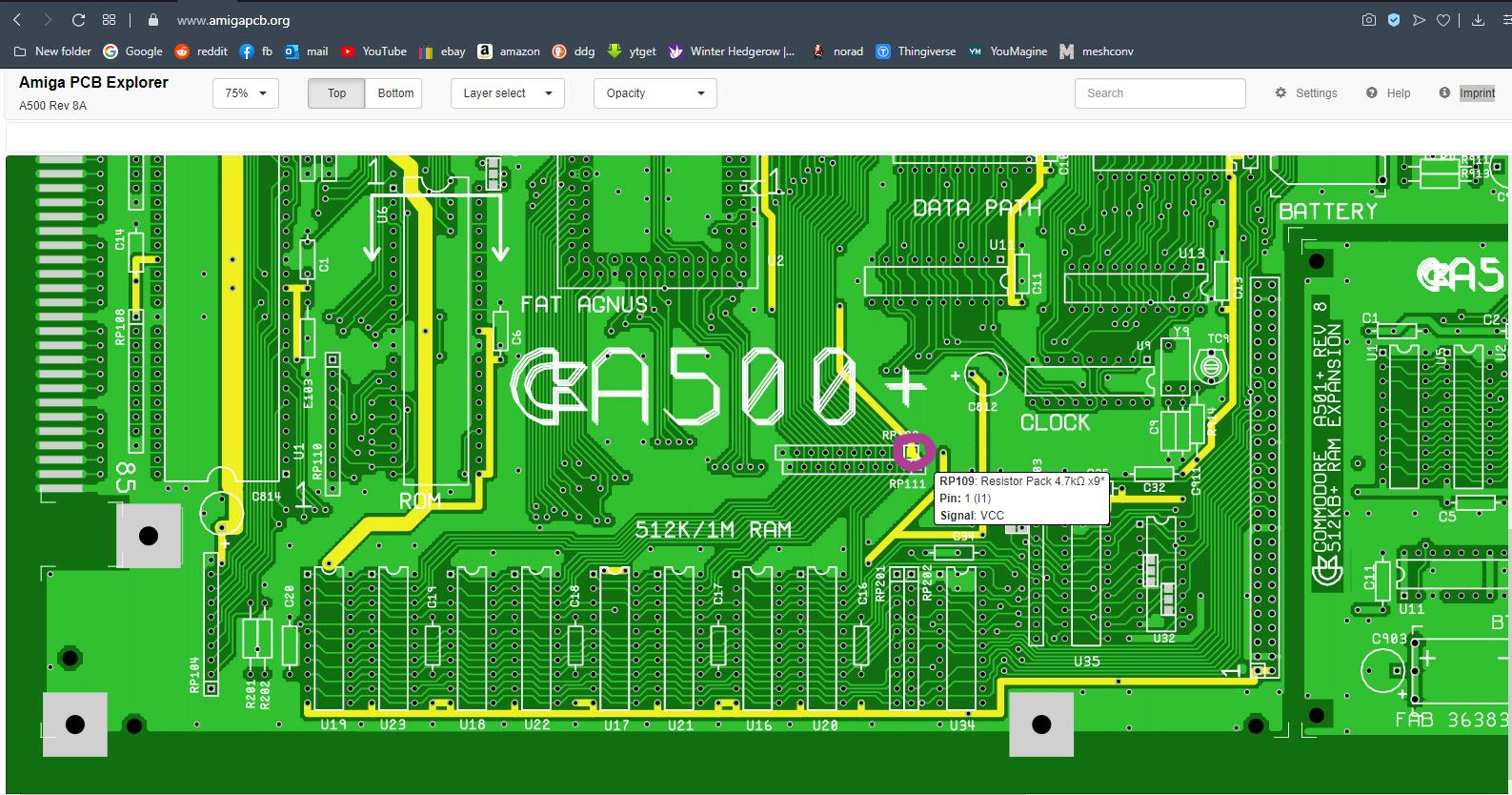Open Settings with the gear icon
The height and width of the screenshot is (795, 1512).
1306,93
